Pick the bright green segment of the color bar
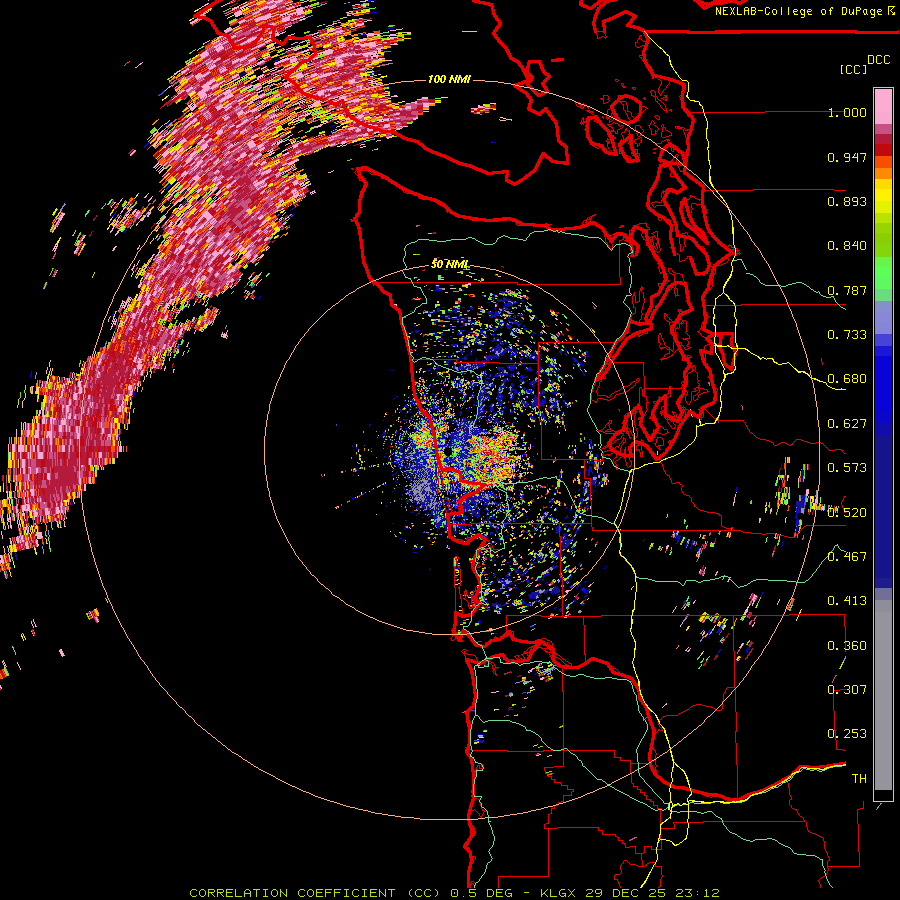The height and width of the screenshot is (900, 900). tap(883, 273)
